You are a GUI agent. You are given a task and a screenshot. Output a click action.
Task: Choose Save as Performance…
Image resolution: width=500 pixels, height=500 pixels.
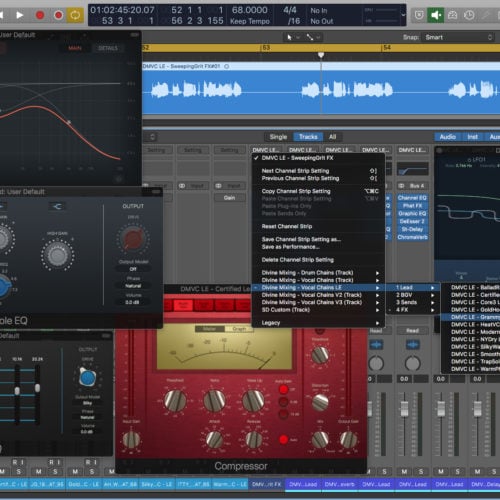click(x=318, y=247)
